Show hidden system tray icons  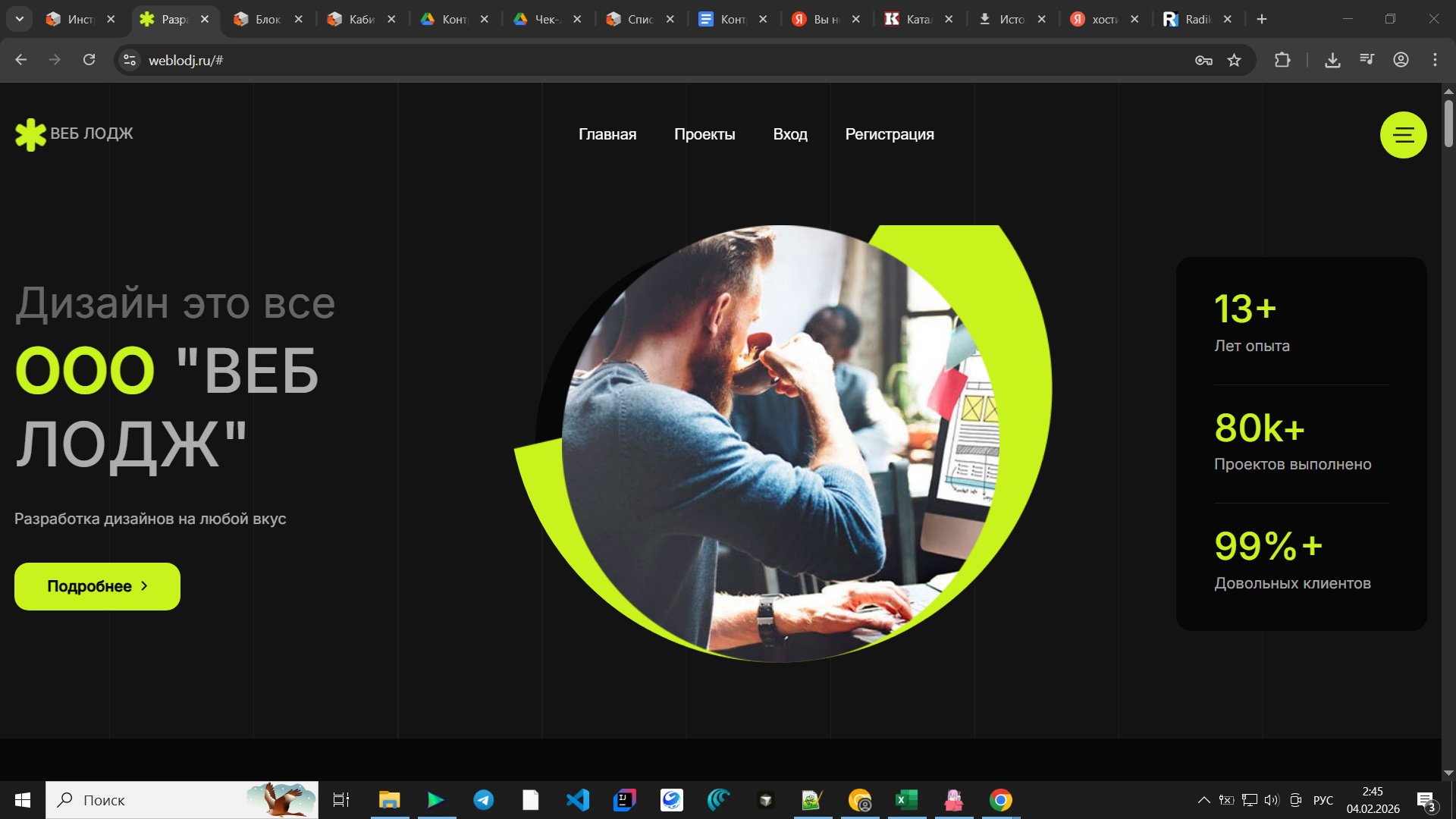[x=1203, y=800]
